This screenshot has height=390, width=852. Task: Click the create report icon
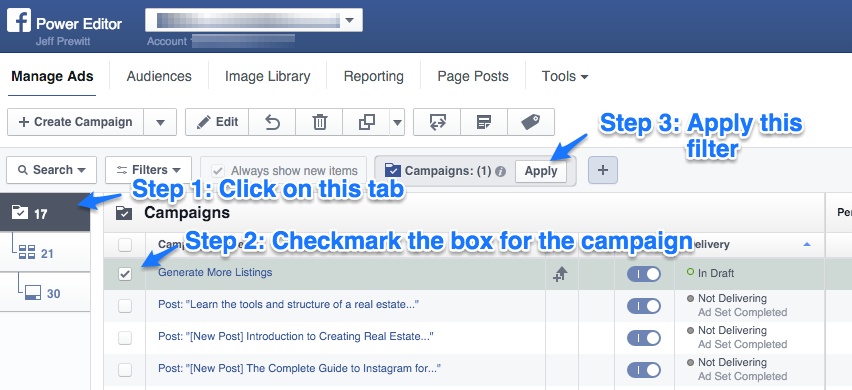pos(484,122)
